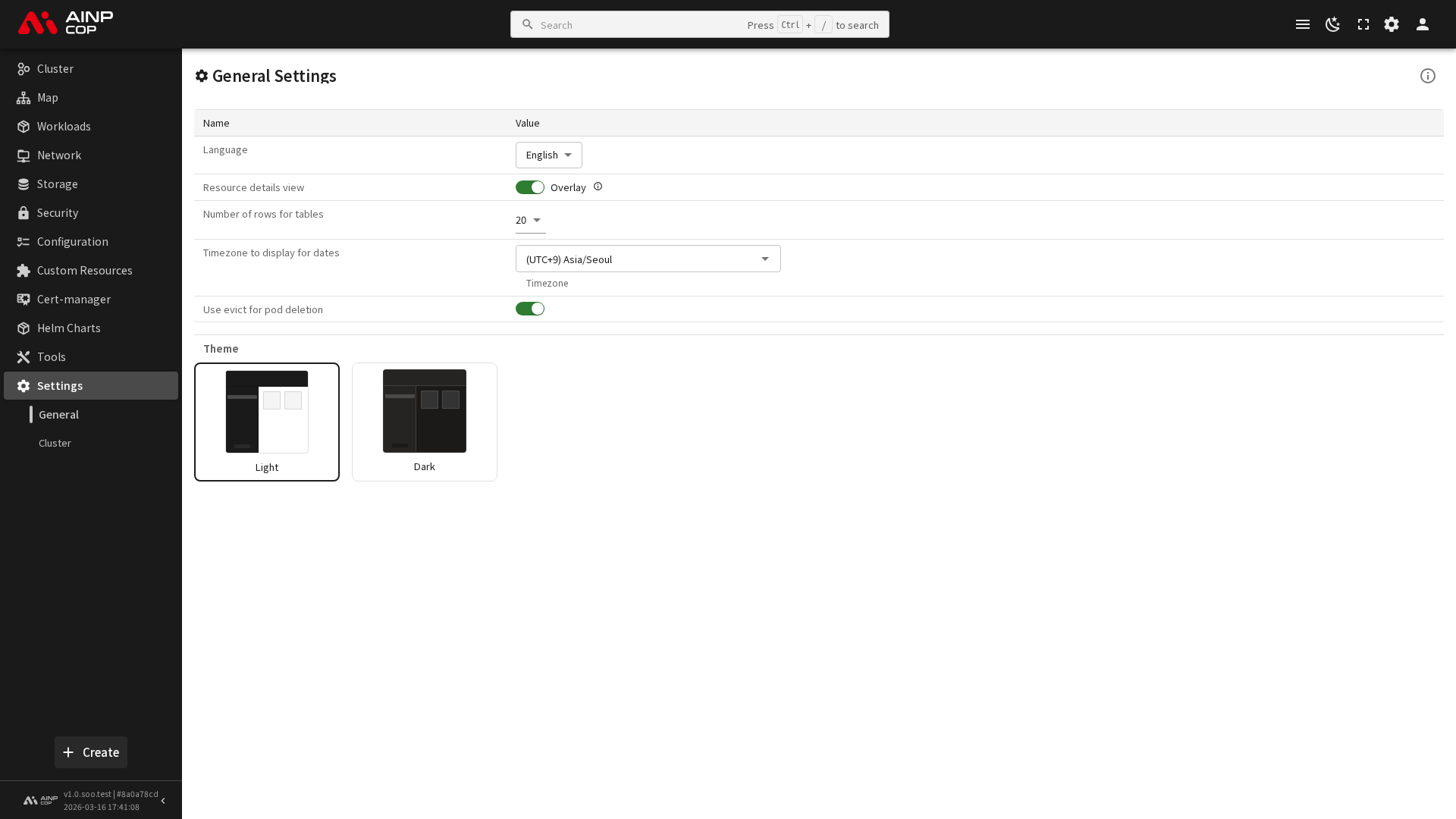Select the Dark theme thumbnail
The width and height of the screenshot is (1456, 819).
(425, 421)
